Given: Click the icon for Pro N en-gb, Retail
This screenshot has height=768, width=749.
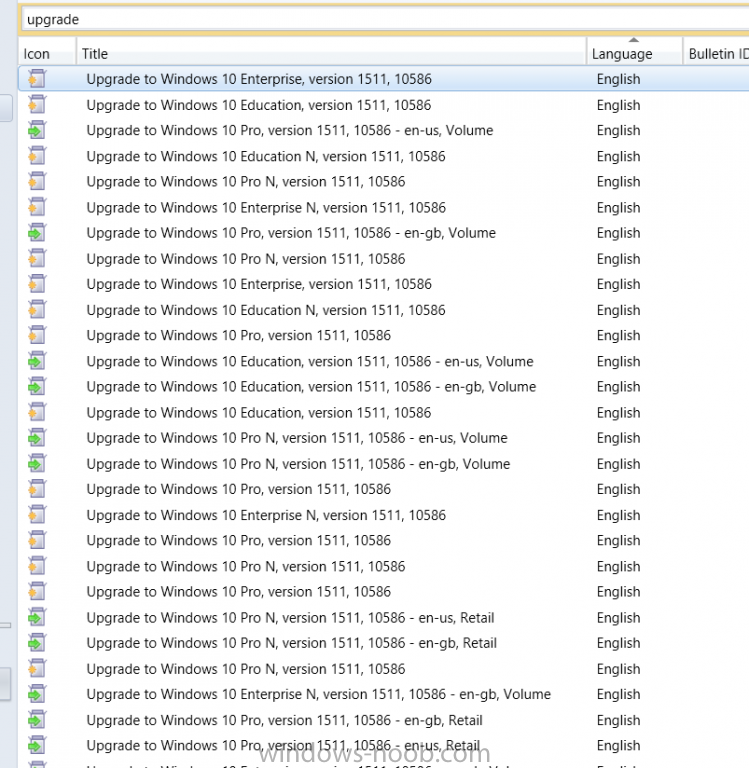Looking at the screenshot, I should tap(37, 643).
